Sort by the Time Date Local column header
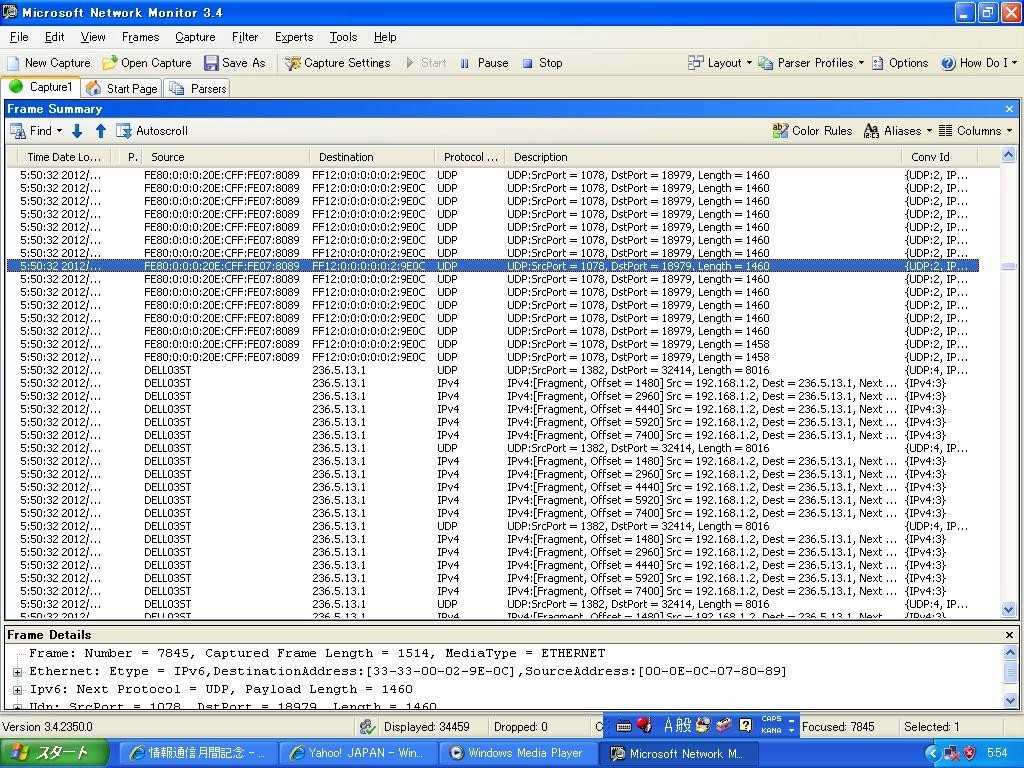The height and width of the screenshot is (768, 1024). [64, 157]
